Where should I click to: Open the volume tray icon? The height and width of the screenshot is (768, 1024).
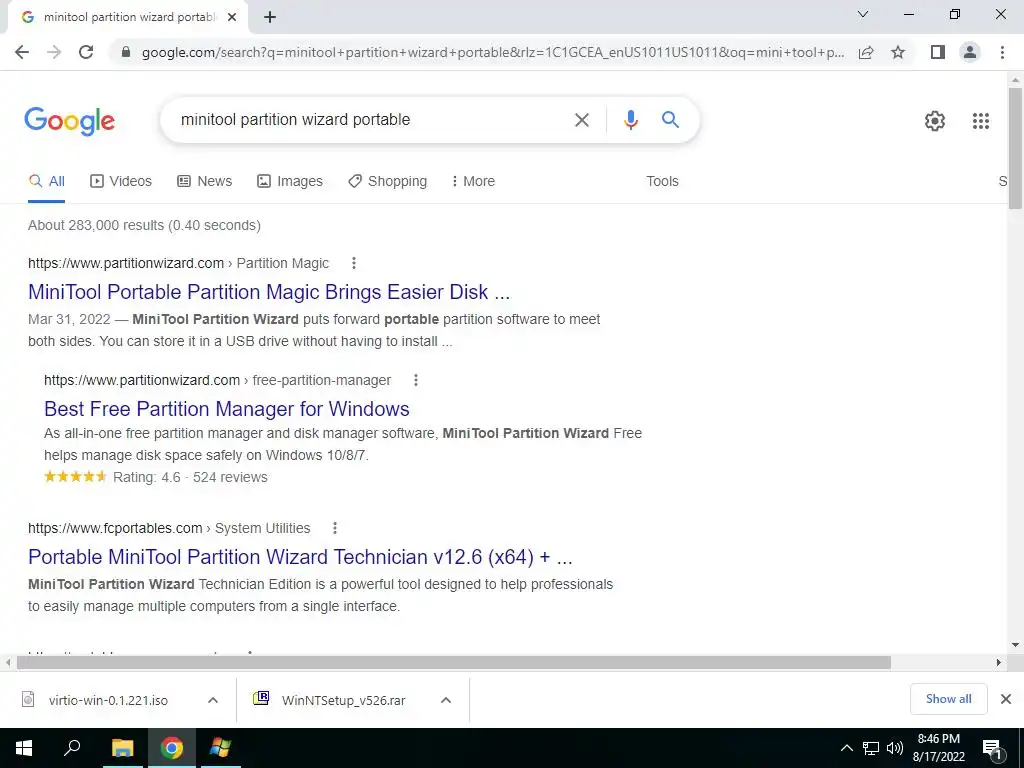pyautogui.click(x=895, y=748)
